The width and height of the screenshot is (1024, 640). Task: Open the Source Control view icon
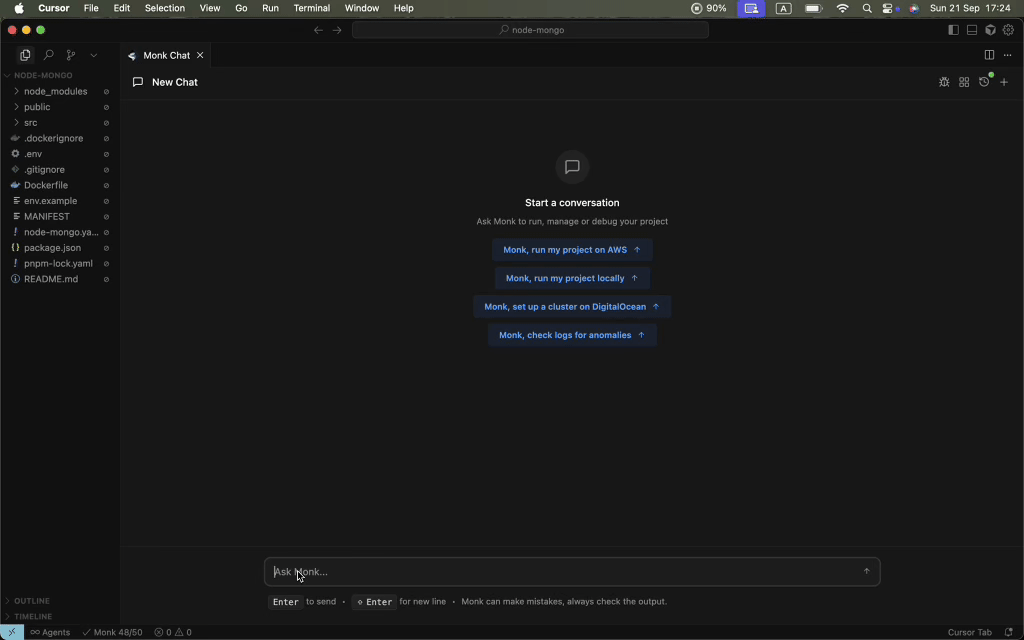point(71,56)
